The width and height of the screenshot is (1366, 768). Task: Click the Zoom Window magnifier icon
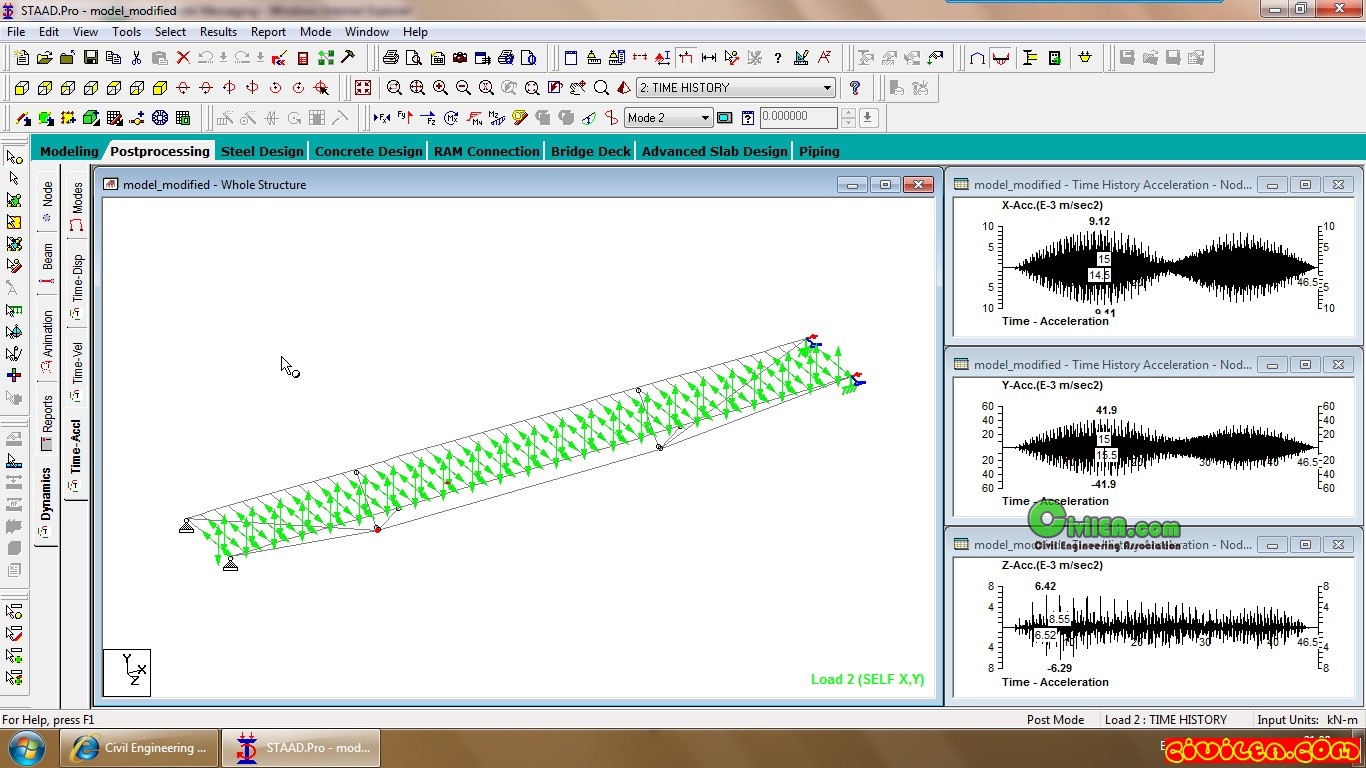(x=394, y=88)
